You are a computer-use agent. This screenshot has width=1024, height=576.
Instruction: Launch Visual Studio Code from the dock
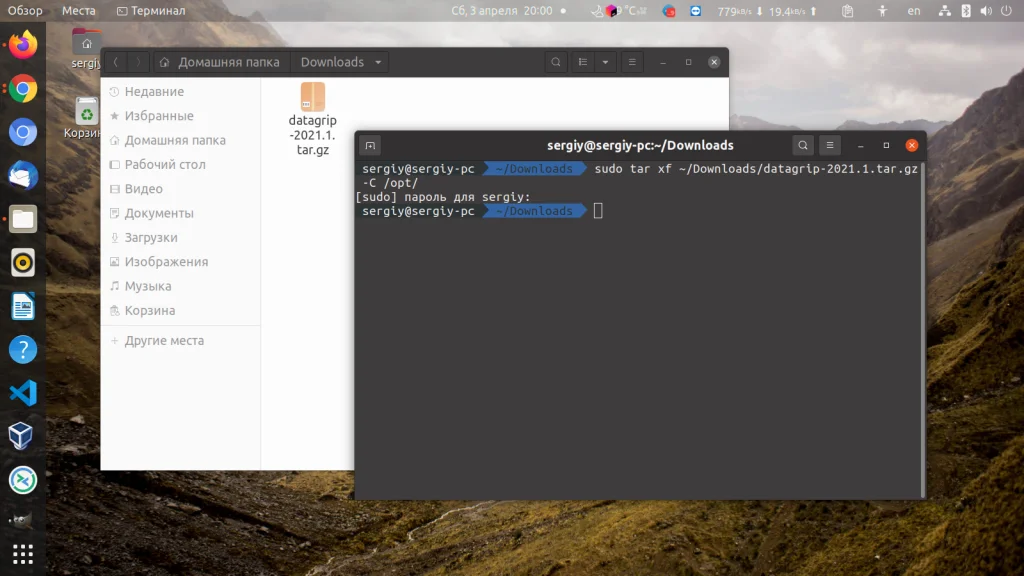point(22,393)
